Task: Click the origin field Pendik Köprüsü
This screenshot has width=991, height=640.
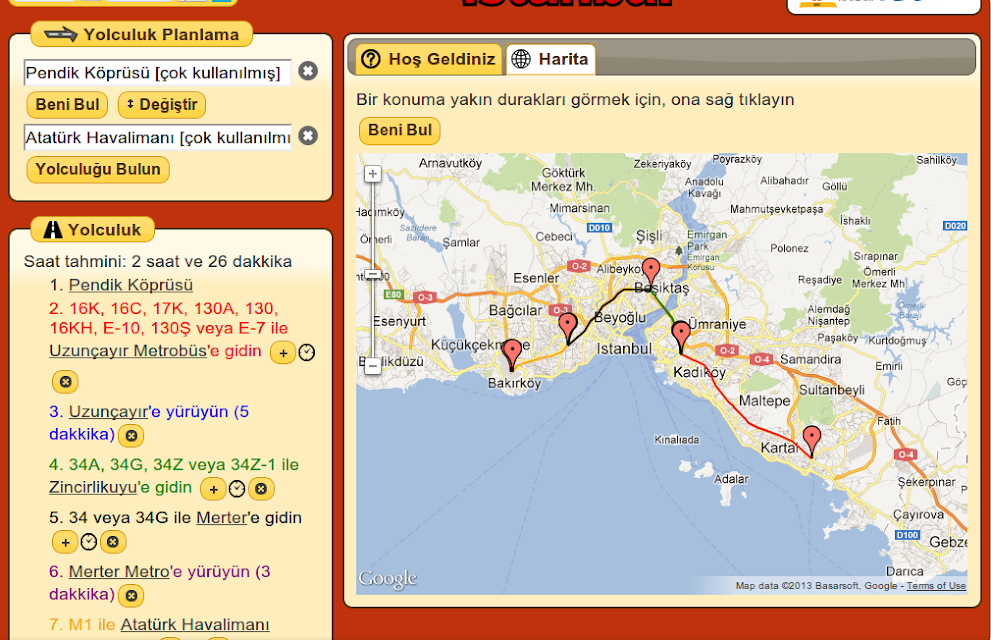Action: (x=157, y=73)
